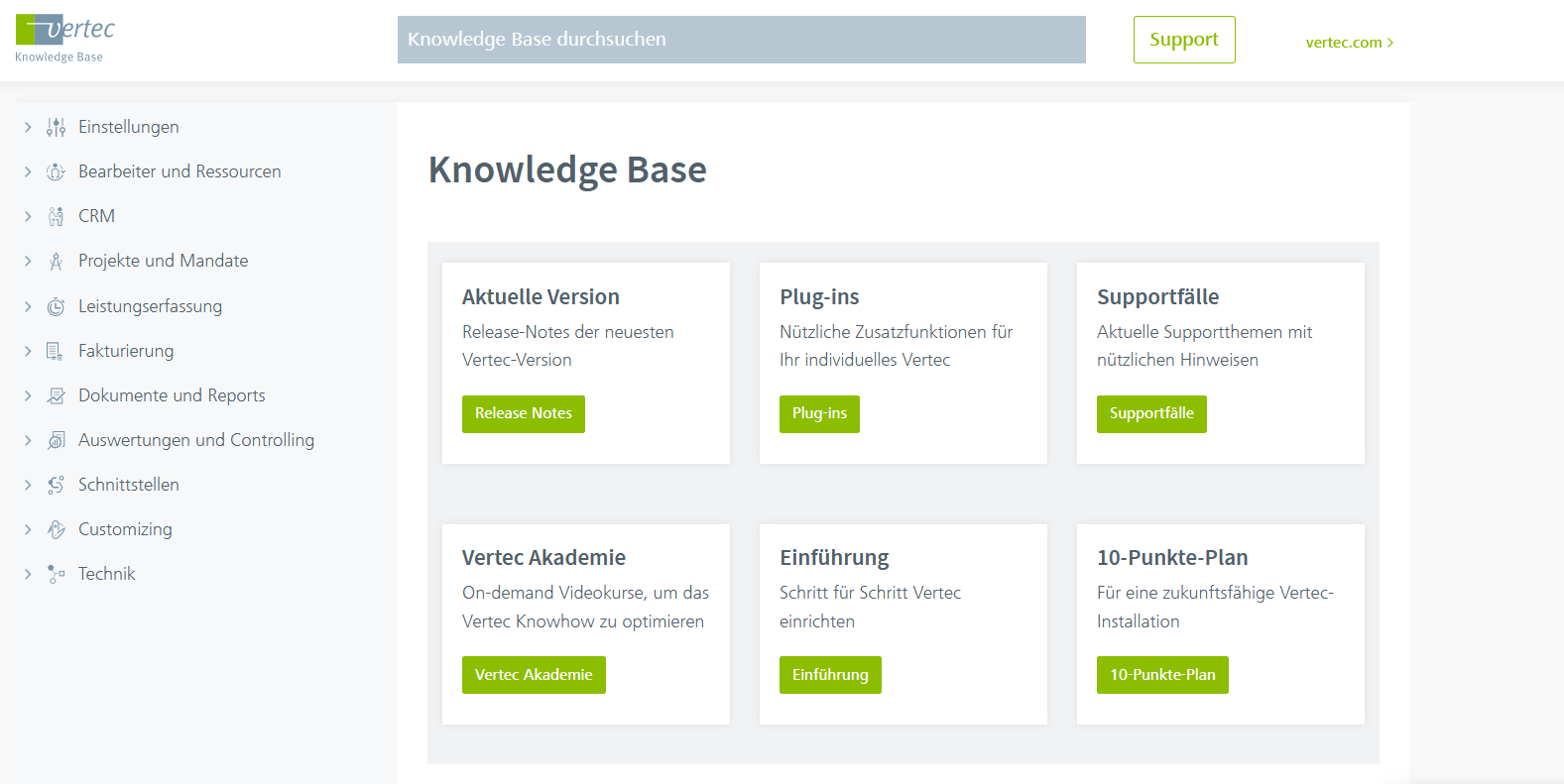This screenshot has height=784, width=1564.
Task: Select Customizing in sidebar
Action: click(125, 529)
